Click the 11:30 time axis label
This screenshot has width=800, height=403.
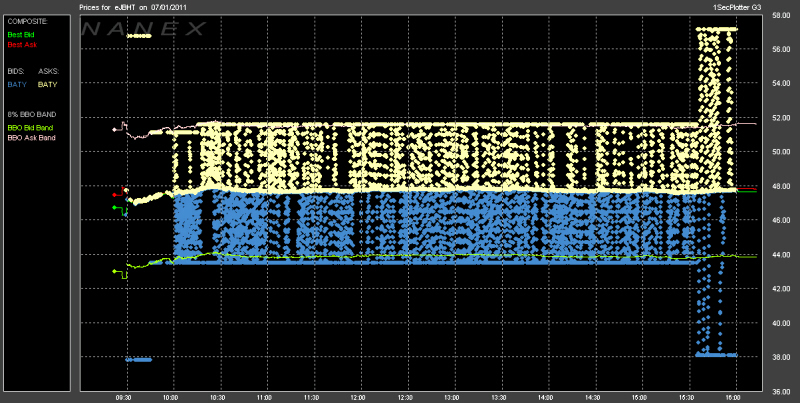tap(312, 396)
